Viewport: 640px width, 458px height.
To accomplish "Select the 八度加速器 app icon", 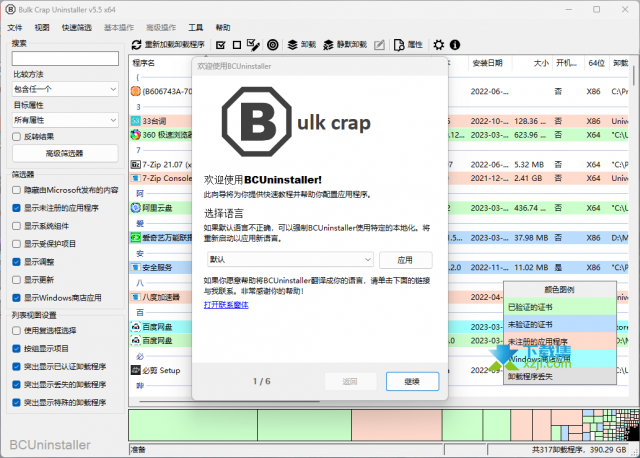I will 136,297.
